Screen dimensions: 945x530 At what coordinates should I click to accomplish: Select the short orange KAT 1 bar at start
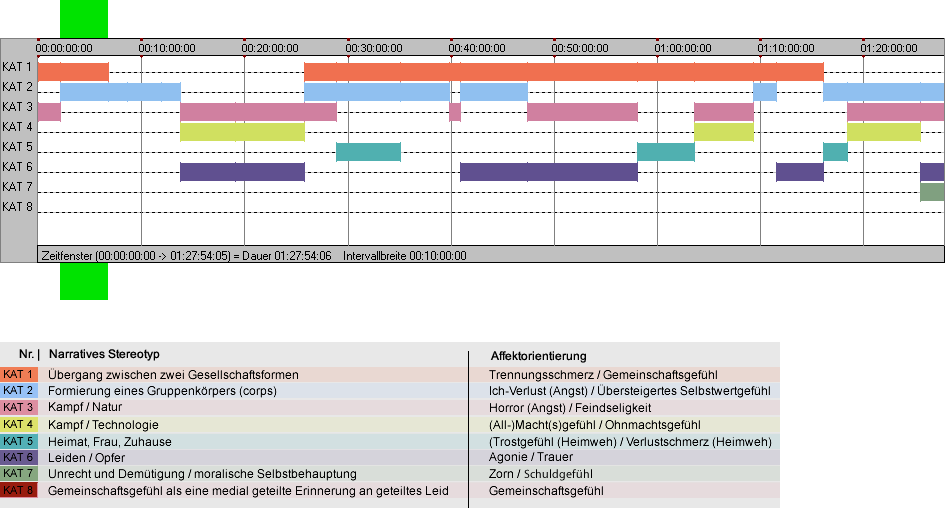(73, 72)
